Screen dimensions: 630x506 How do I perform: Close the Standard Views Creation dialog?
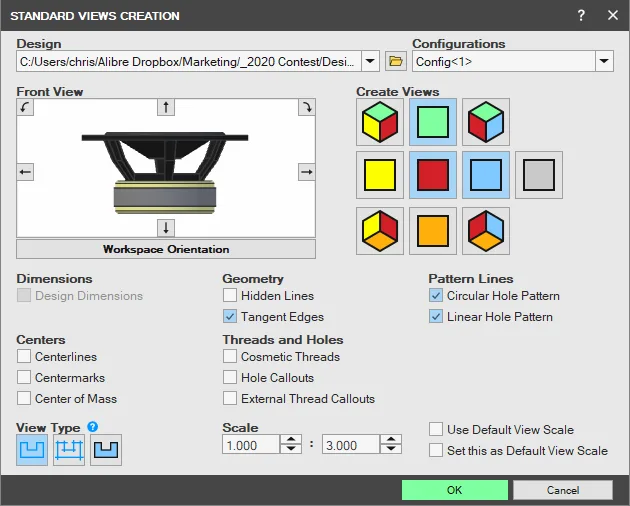pyautogui.click(x=613, y=15)
